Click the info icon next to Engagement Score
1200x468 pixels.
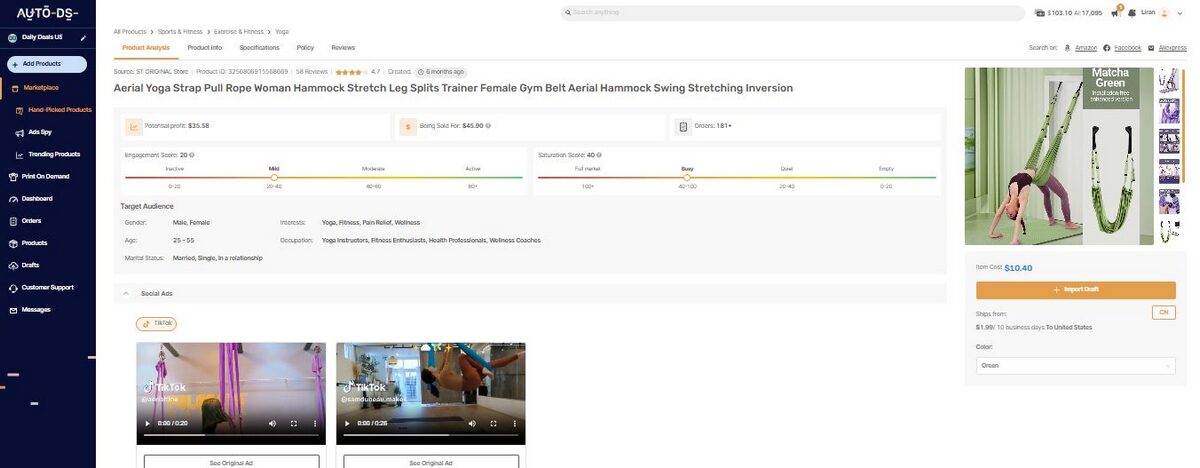(192, 155)
